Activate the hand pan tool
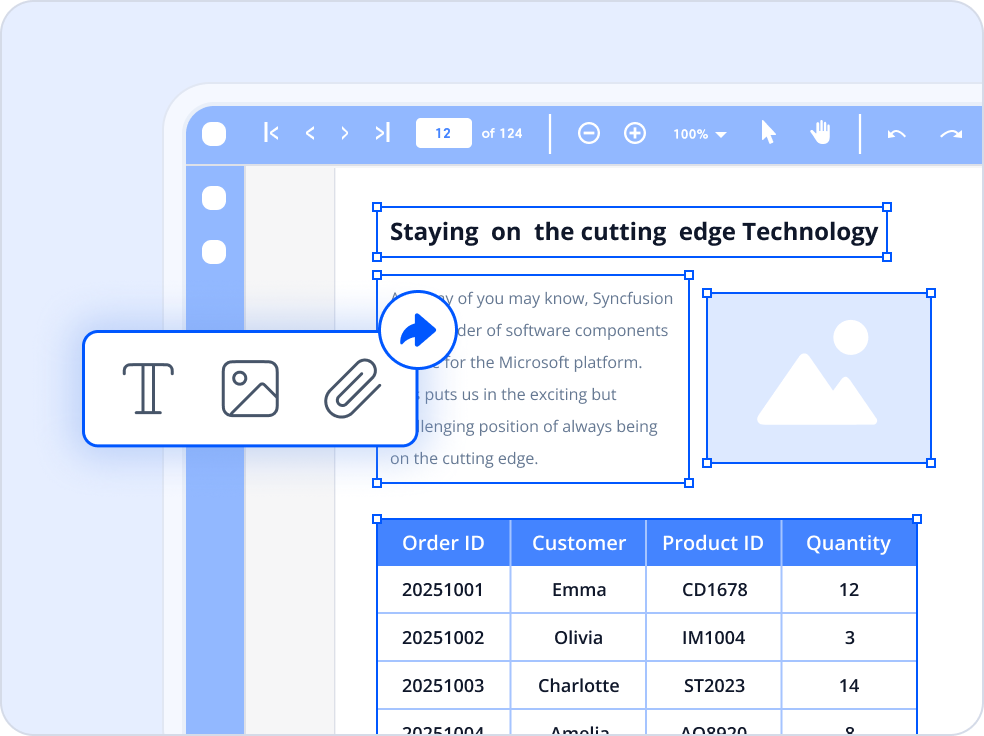Viewport: 984px width, 736px height. click(820, 132)
